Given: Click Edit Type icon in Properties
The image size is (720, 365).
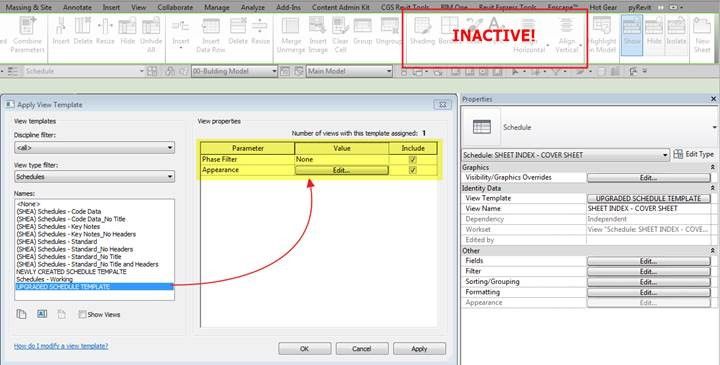Looking at the screenshot, I should pyautogui.click(x=678, y=155).
